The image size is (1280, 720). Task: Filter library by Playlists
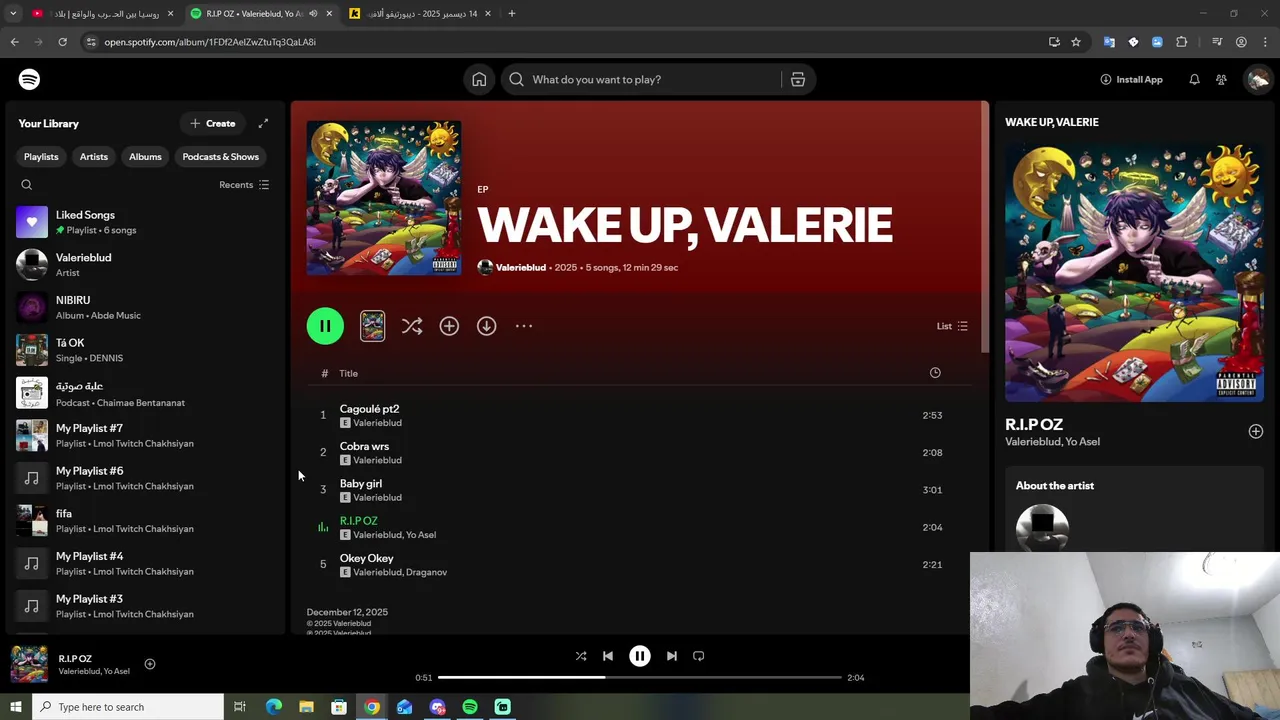pos(41,157)
